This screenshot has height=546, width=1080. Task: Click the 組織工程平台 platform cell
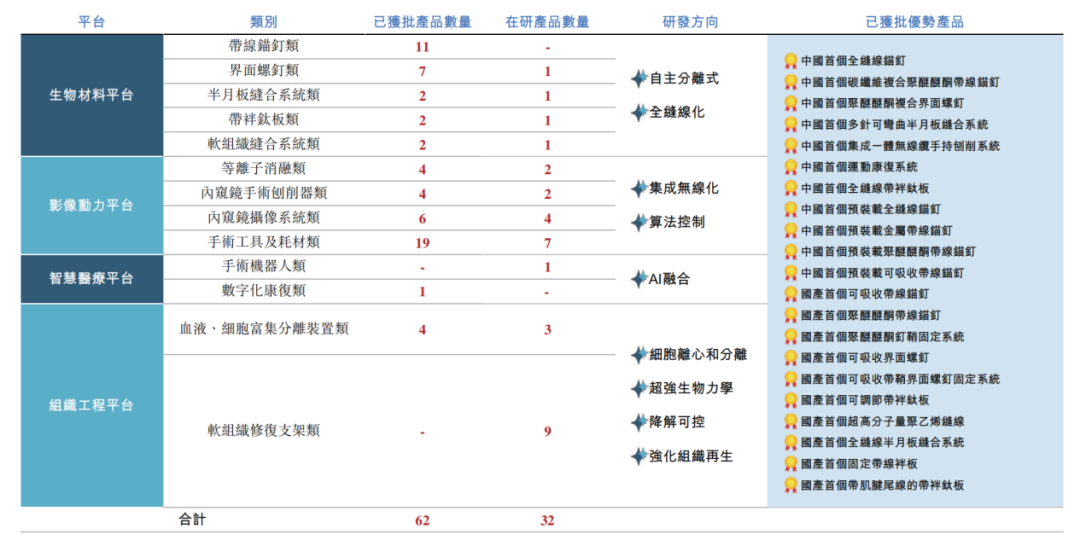(91, 405)
